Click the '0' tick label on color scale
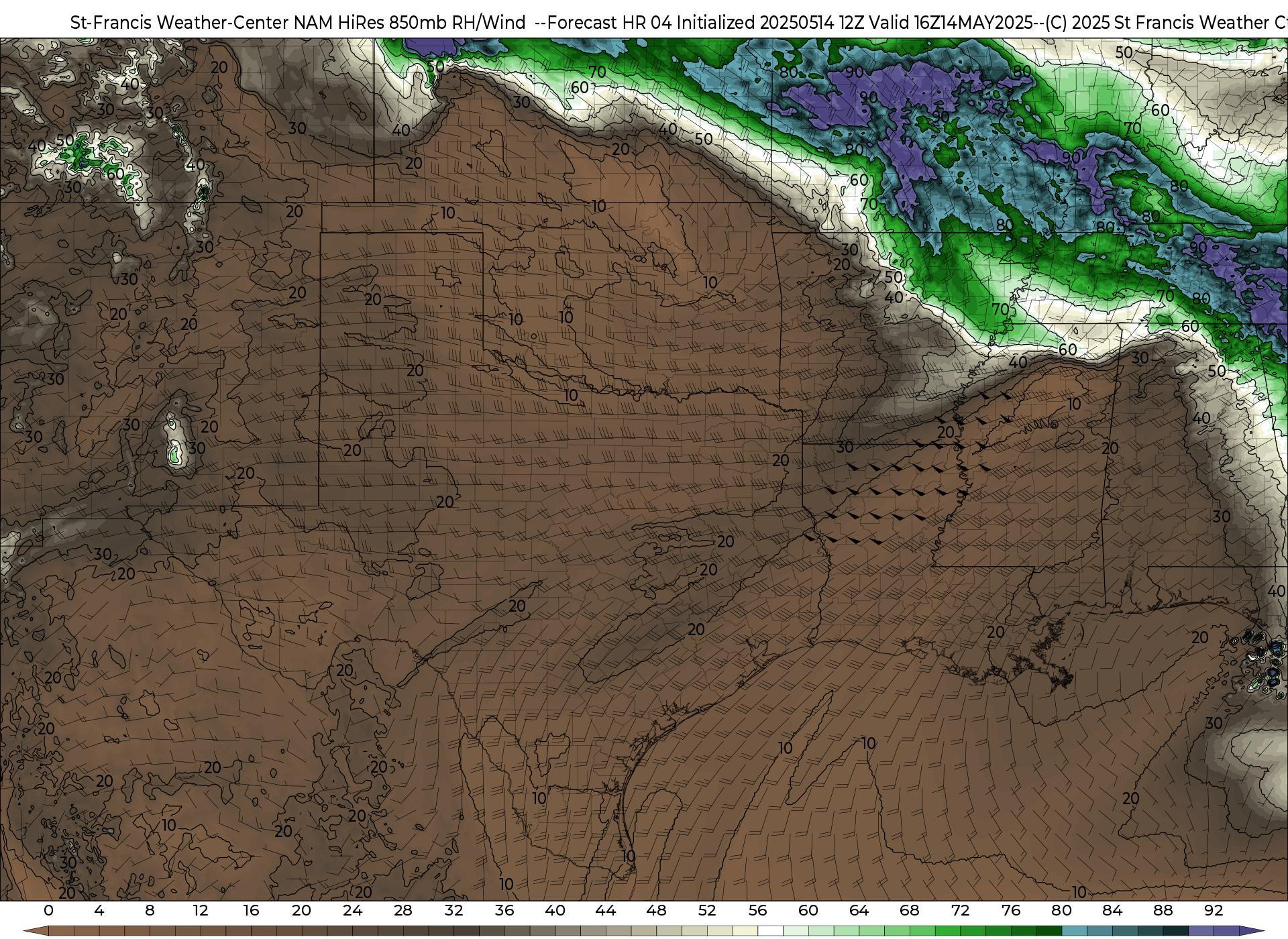 (48, 910)
